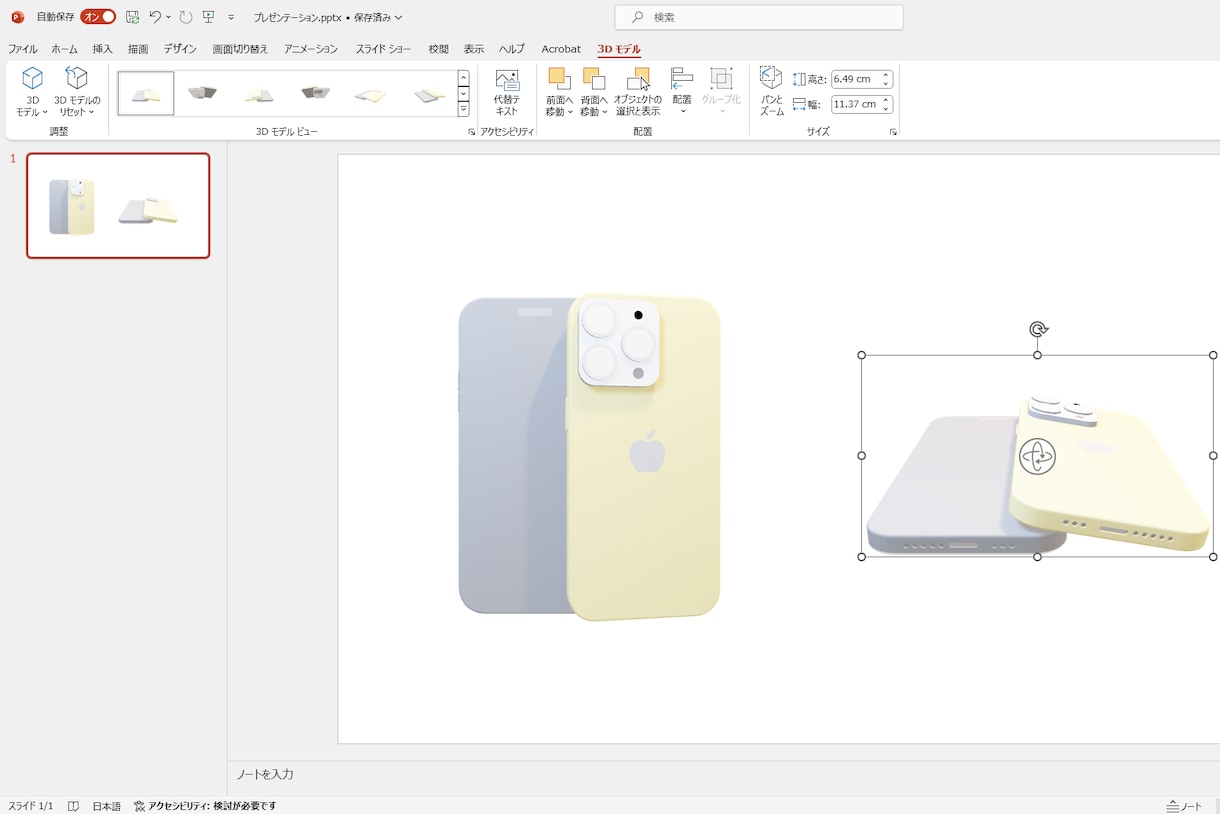Open the Quick Access Toolbar customize dropdown
The width and height of the screenshot is (1220, 814).
tap(231, 18)
